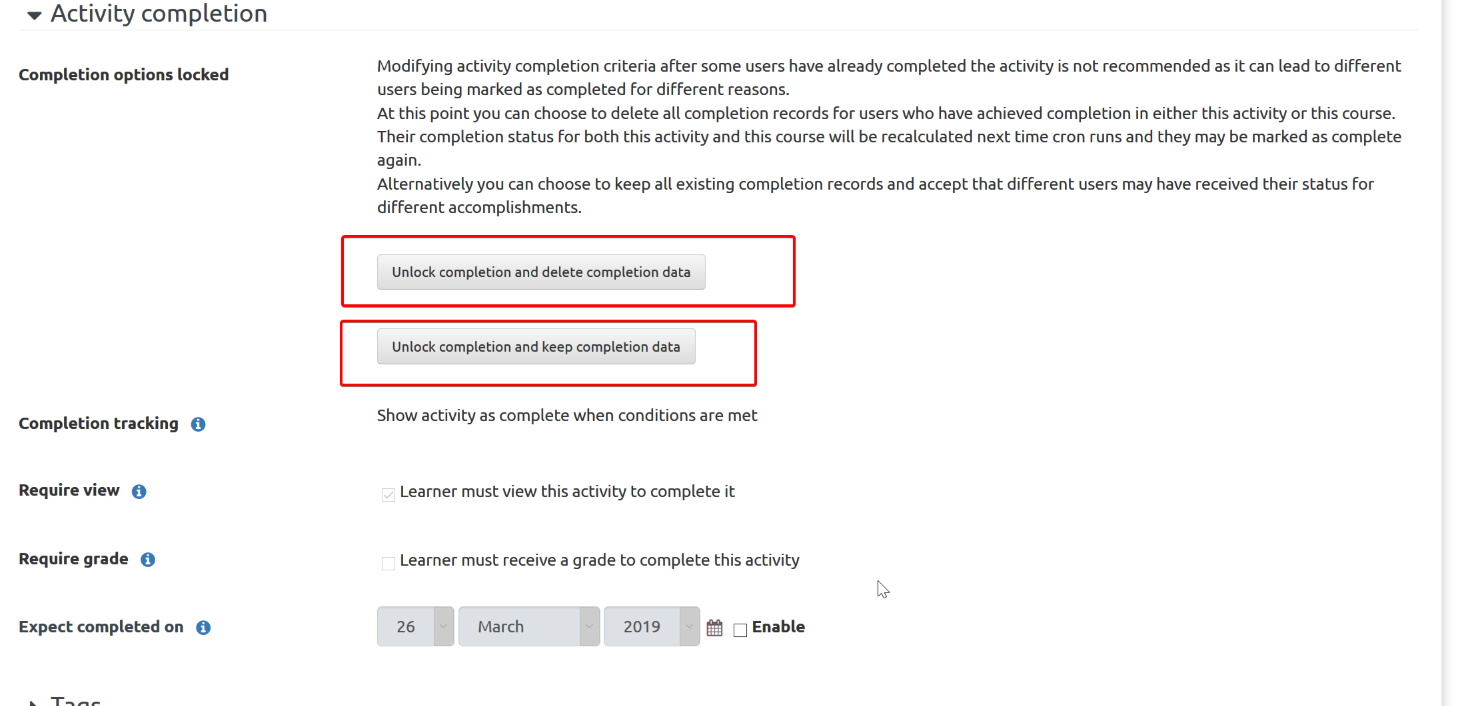Click help icon next to Require view
This screenshot has width=1471, height=706.
tap(139, 491)
